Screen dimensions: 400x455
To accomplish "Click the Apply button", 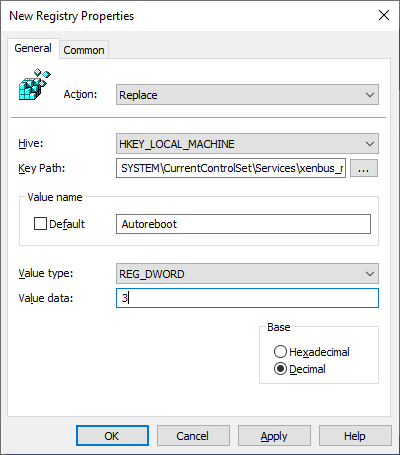I will coord(274,436).
